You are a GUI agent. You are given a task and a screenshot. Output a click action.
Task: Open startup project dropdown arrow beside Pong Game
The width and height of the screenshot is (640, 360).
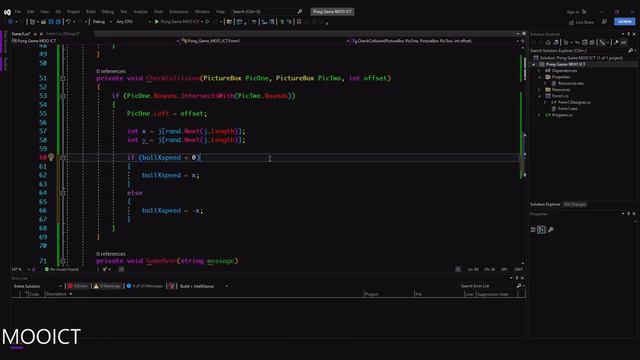pyautogui.click(x=202, y=22)
